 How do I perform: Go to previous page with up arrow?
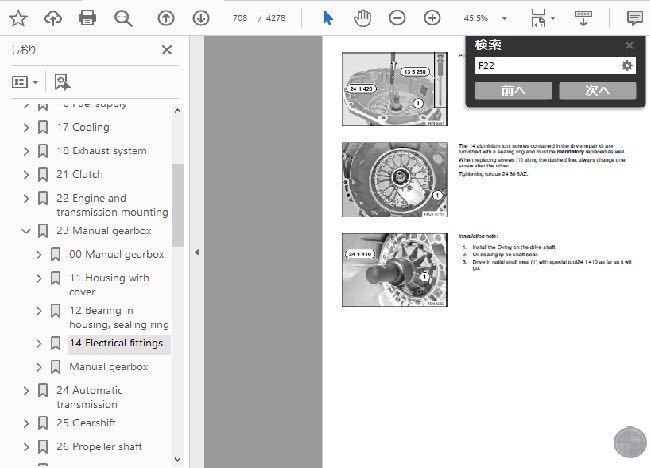tap(166, 18)
